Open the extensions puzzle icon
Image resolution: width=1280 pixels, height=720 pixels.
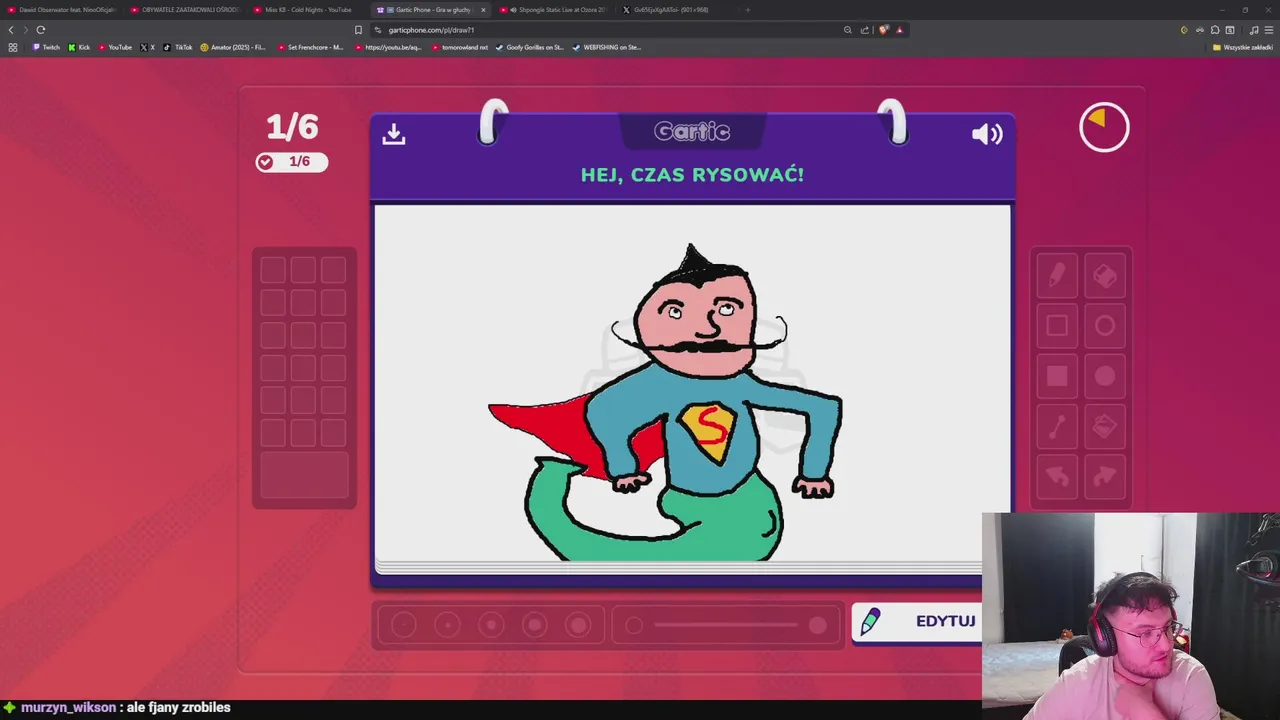pyautogui.click(x=1215, y=30)
